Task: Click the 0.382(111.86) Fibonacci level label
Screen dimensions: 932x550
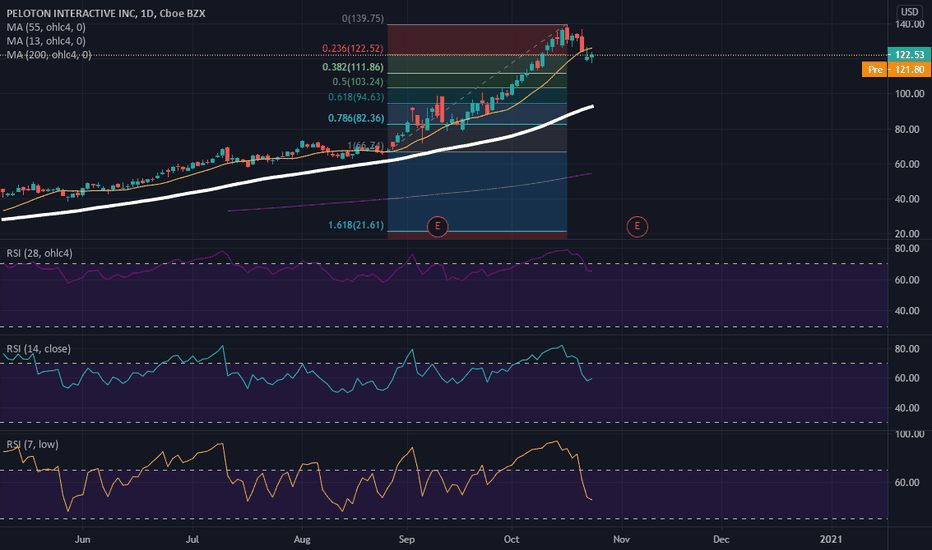Action: tap(352, 67)
